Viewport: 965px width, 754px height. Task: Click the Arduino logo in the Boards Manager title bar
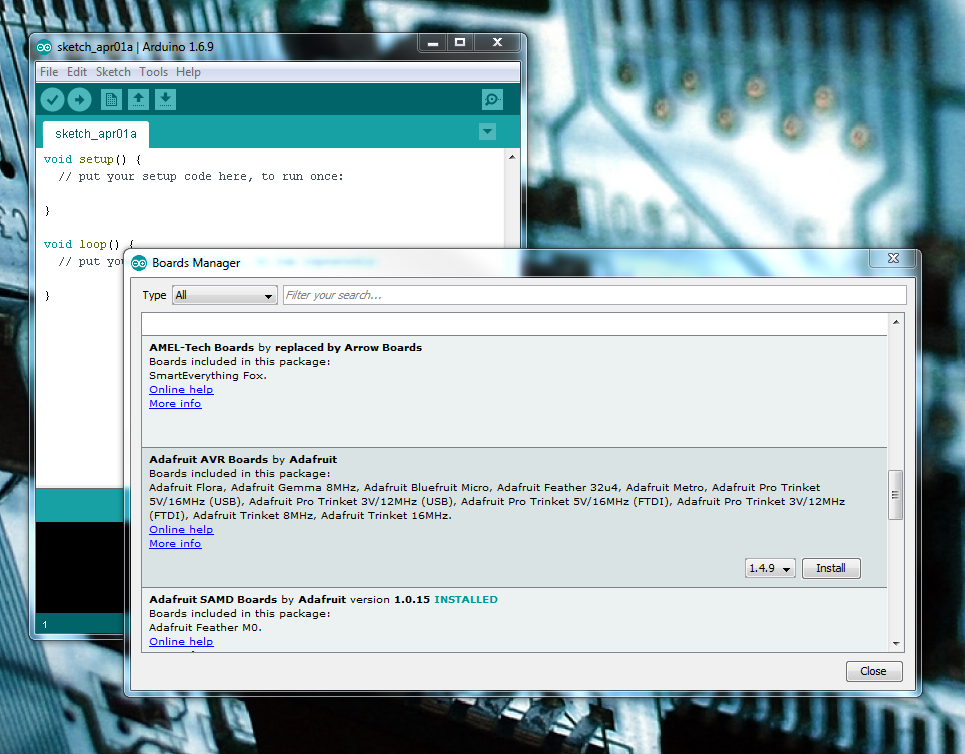click(x=139, y=263)
